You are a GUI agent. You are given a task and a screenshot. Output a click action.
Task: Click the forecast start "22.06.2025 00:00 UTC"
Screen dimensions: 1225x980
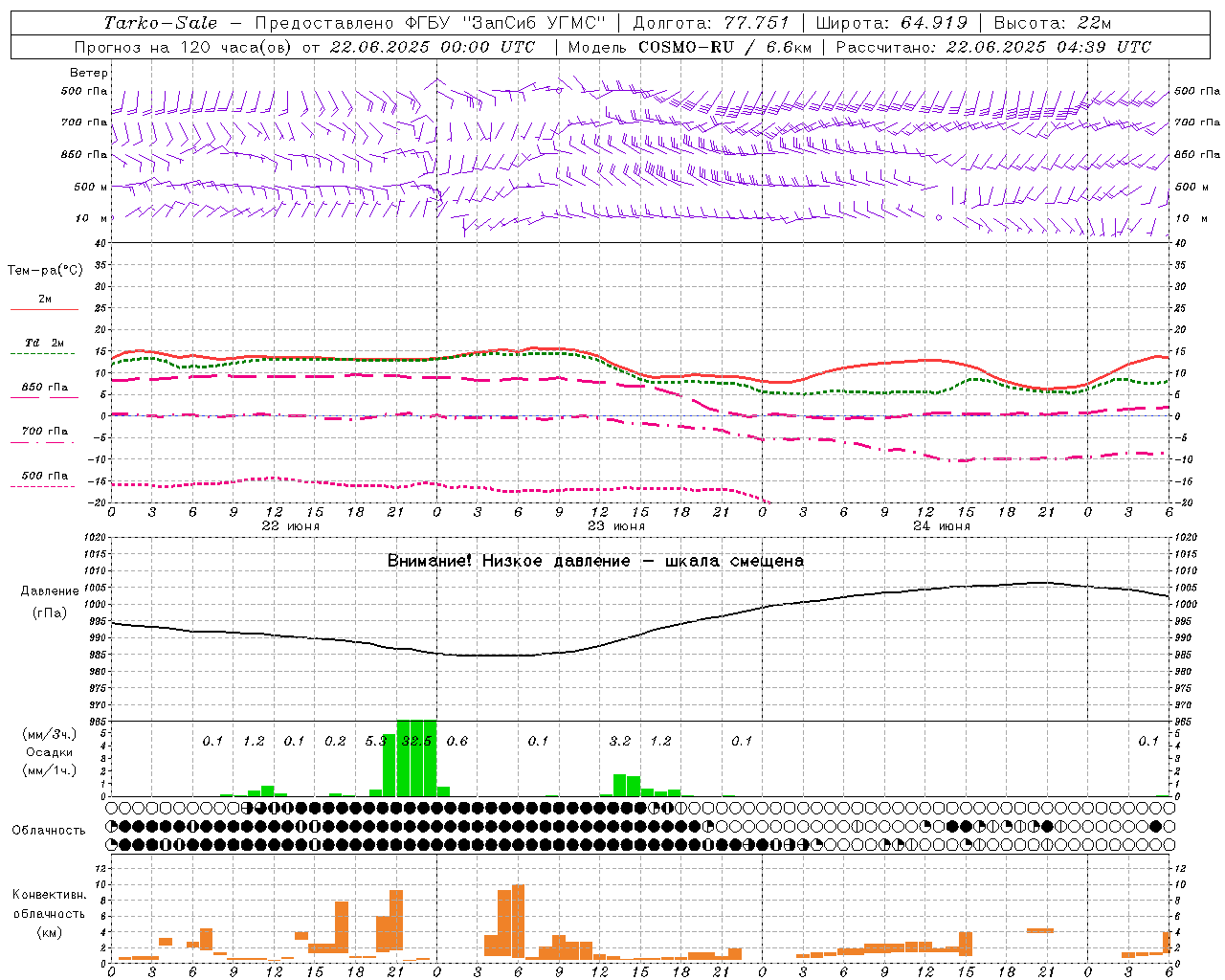point(432,47)
